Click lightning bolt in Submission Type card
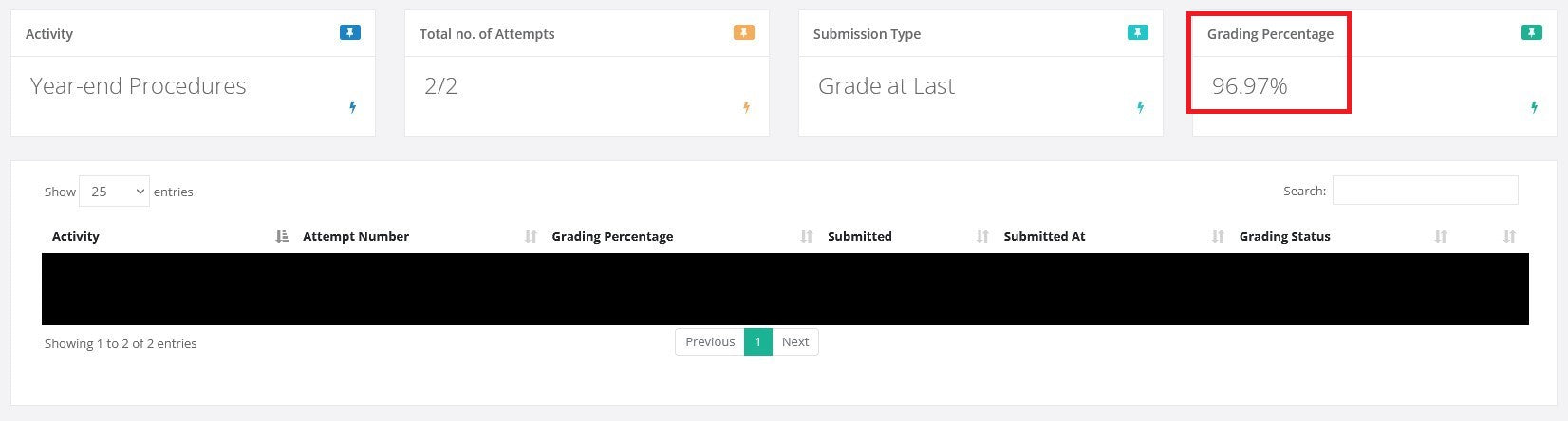Image resolution: width=1568 pixels, height=421 pixels. (1141, 108)
